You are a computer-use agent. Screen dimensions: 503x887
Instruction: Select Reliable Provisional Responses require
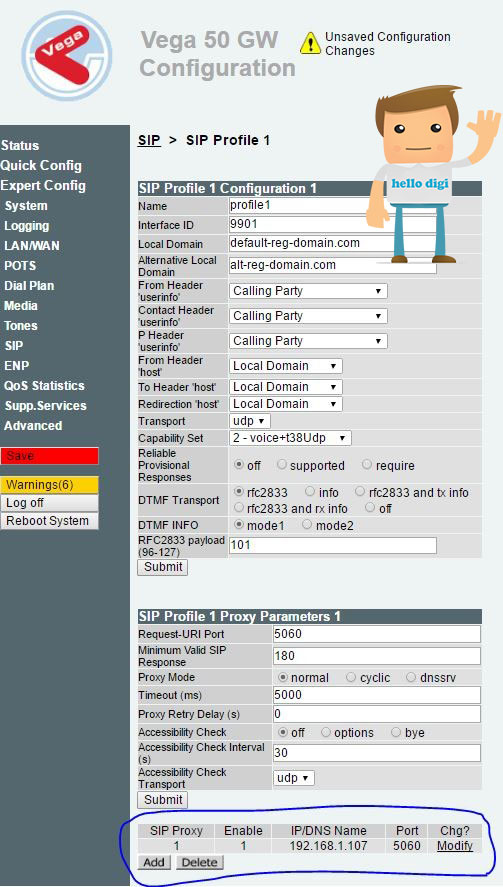(x=367, y=464)
